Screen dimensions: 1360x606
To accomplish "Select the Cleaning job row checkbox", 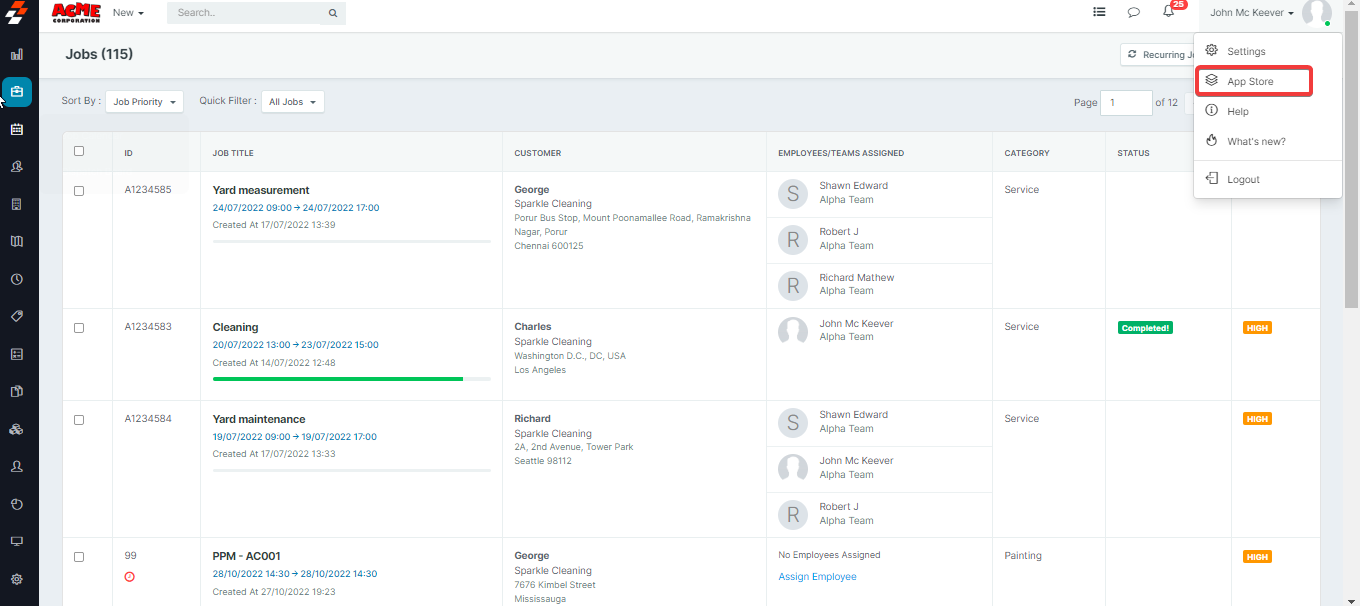I will tap(79, 328).
